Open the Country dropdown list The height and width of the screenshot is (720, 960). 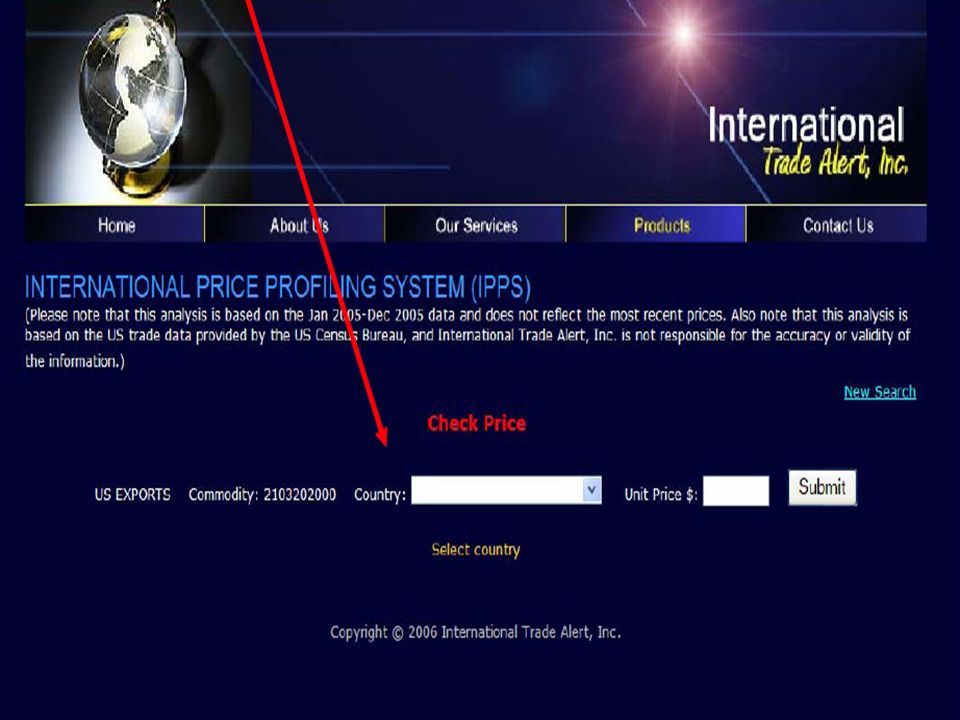point(506,490)
